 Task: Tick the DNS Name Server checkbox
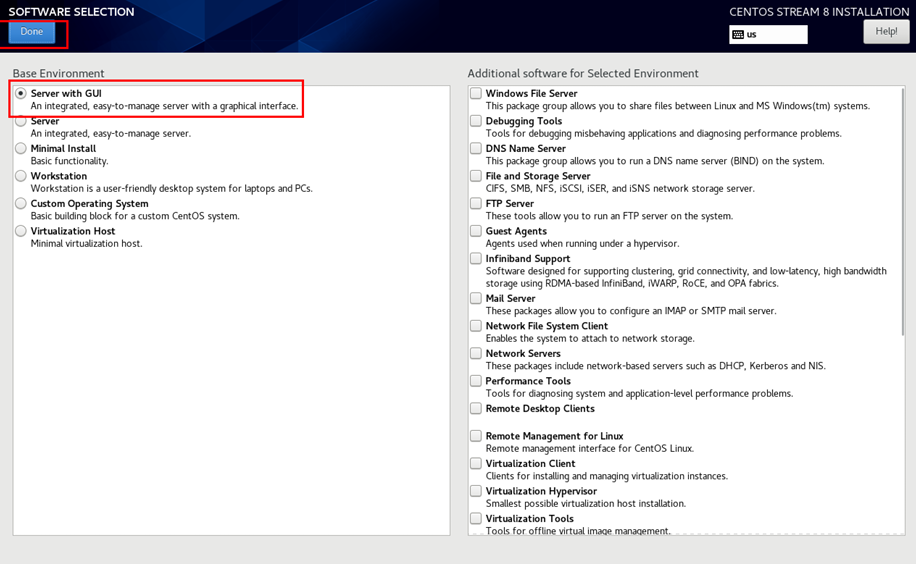pos(476,148)
